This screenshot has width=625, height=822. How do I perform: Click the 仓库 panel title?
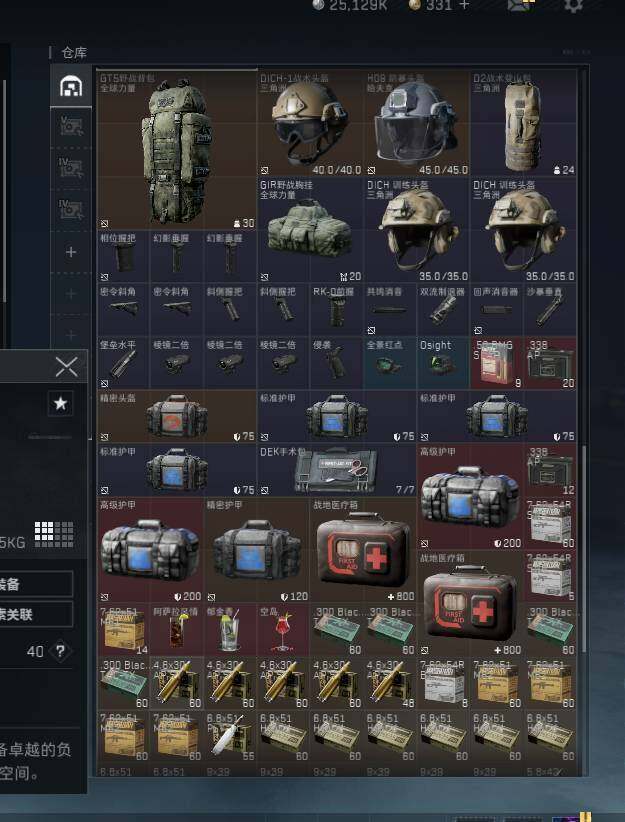point(74,53)
